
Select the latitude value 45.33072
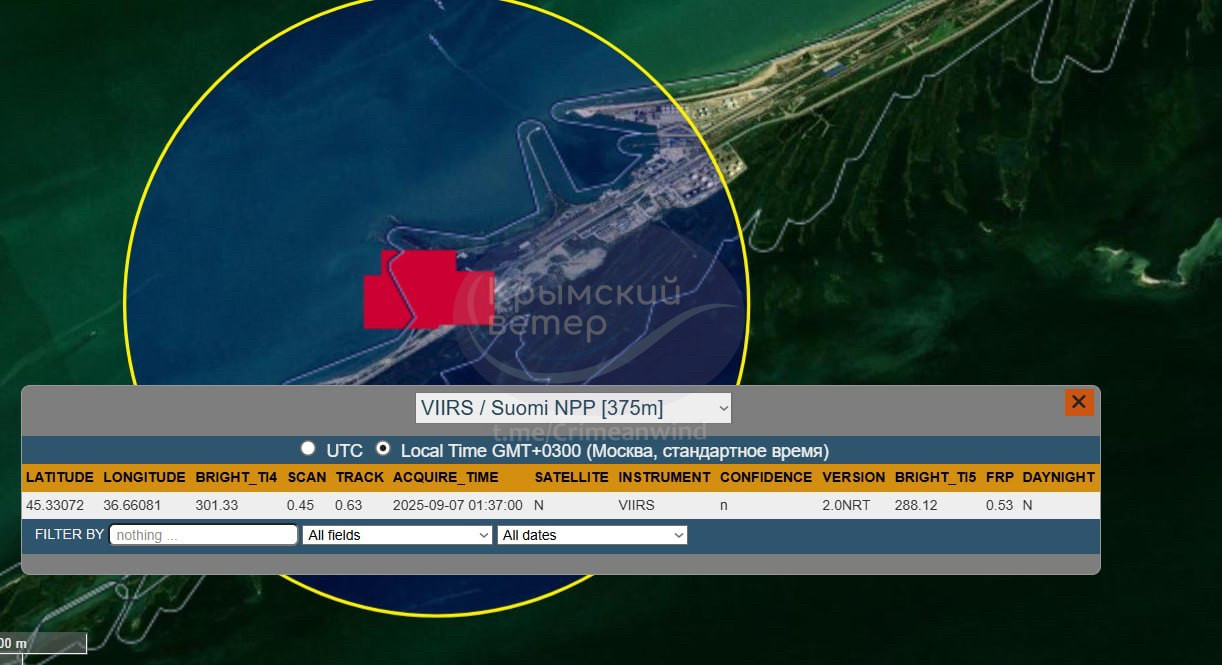tap(55, 505)
